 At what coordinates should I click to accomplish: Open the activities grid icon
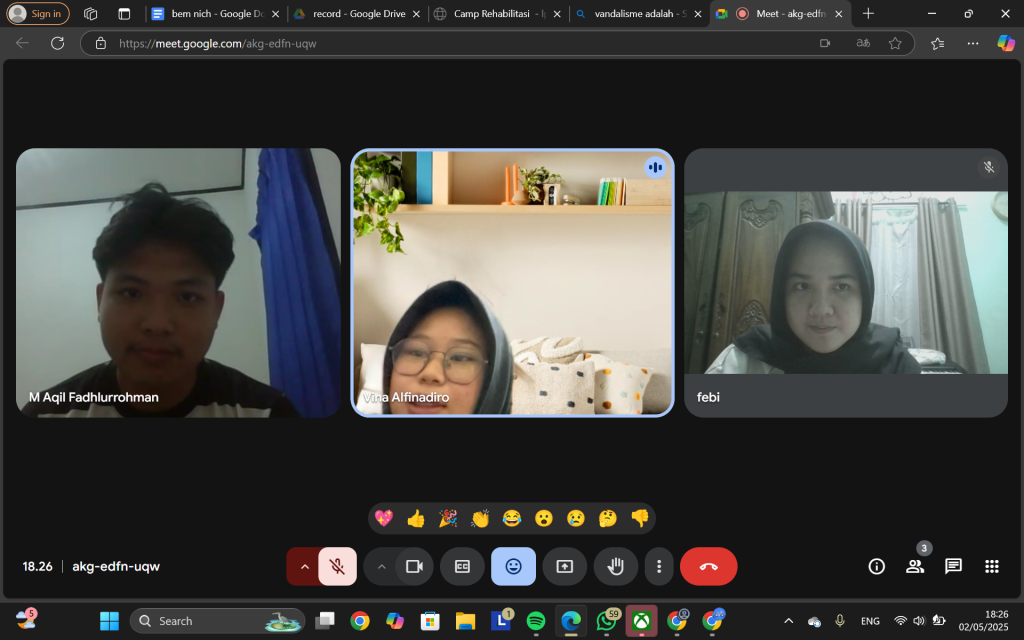pyautogui.click(x=991, y=566)
